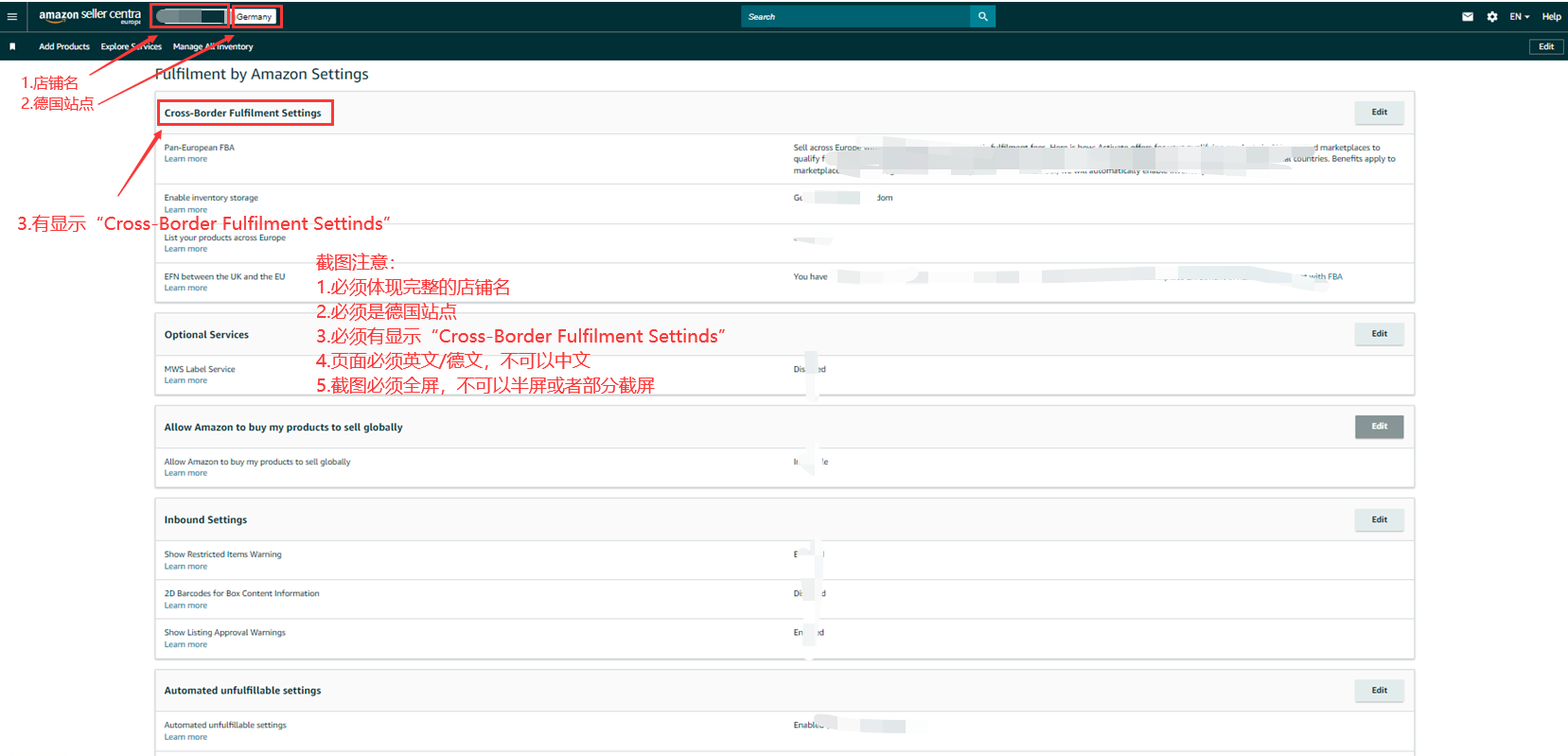
Task: Open Manage All Inventory in the favorites bar
Action: [213, 46]
